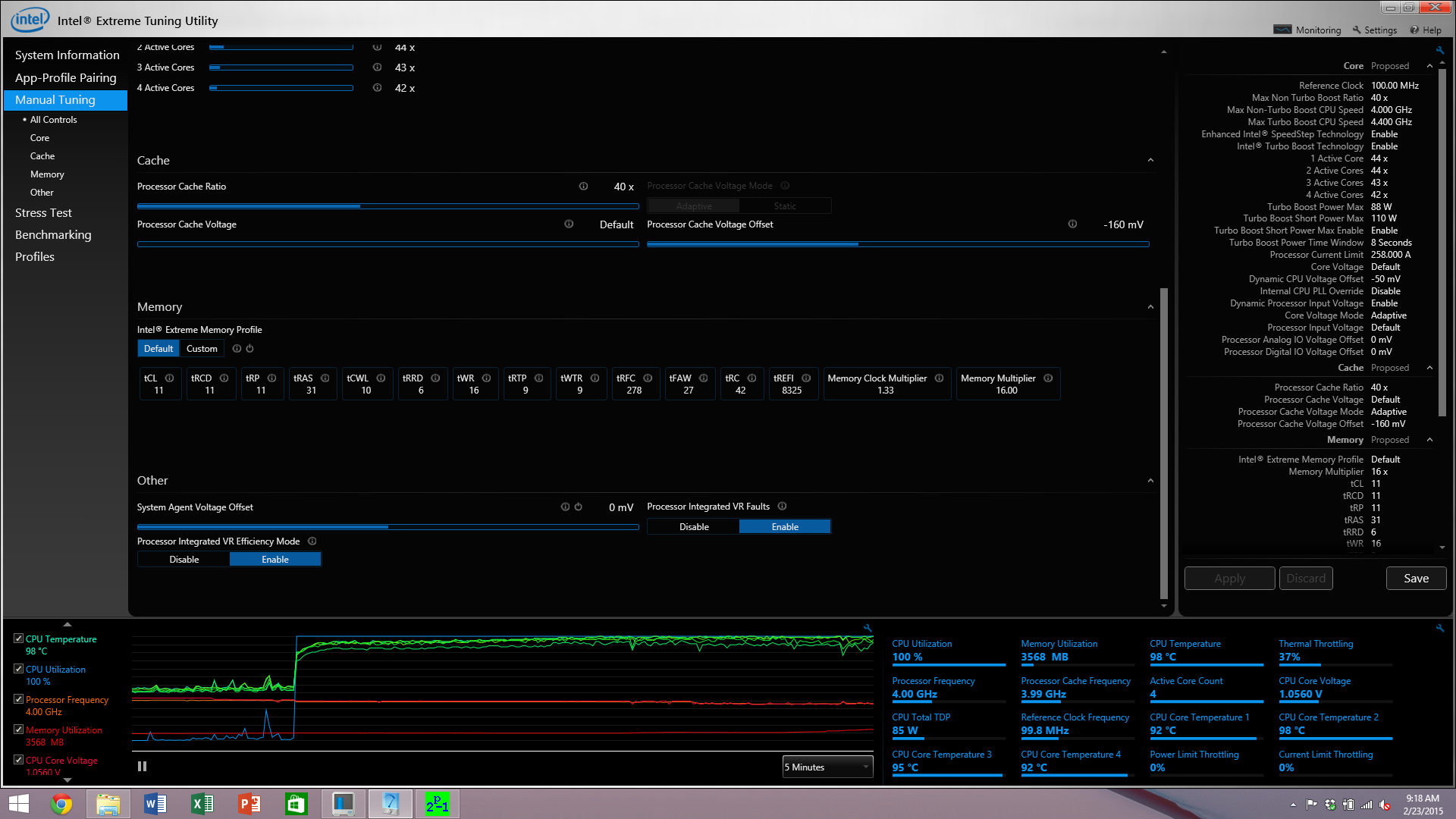Open Profiles in the sidebar
Screen dimensions: 1456x819
tap(35, 257)
